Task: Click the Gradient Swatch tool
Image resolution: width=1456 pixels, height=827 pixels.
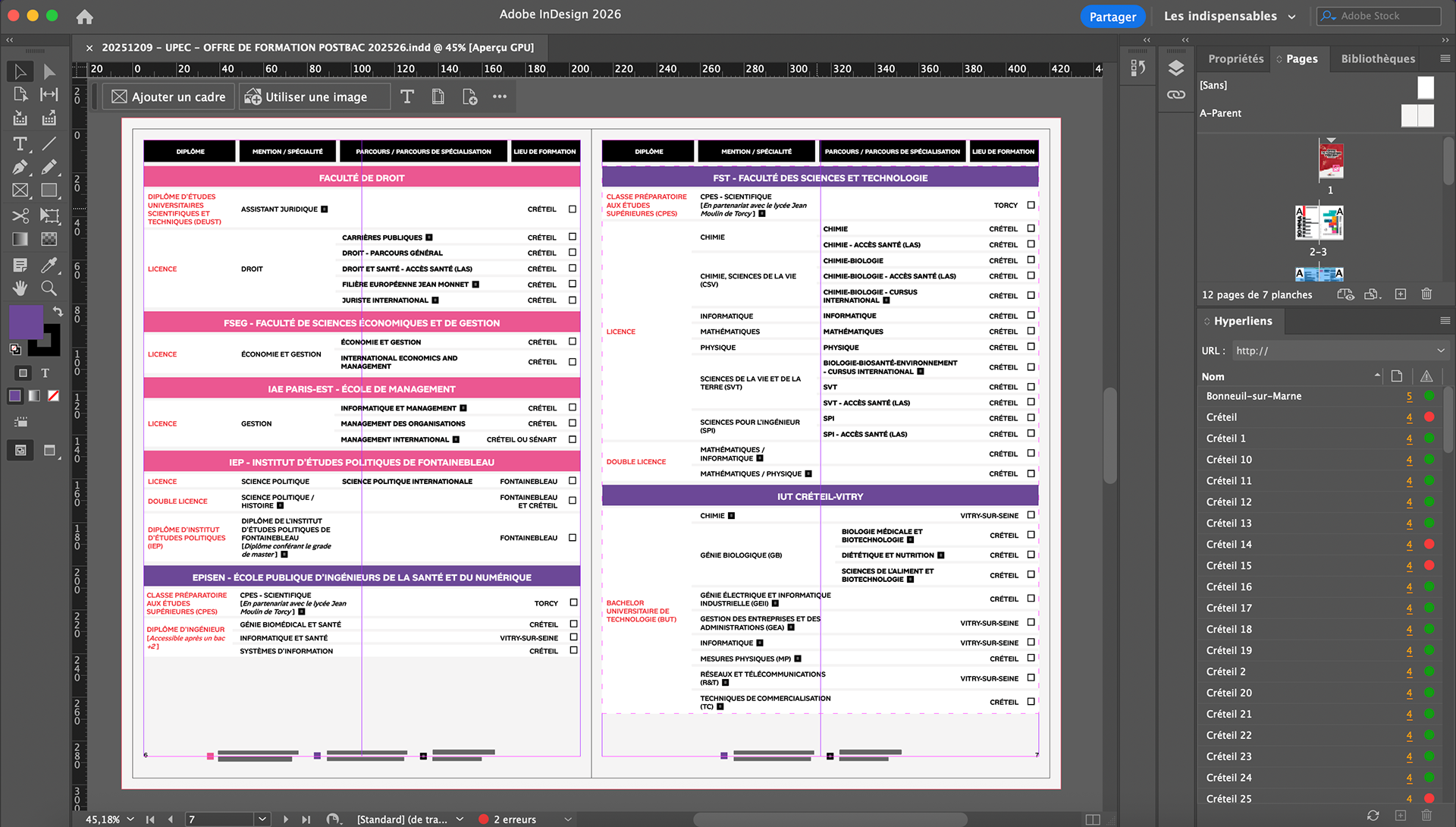Action: [20, 240]
